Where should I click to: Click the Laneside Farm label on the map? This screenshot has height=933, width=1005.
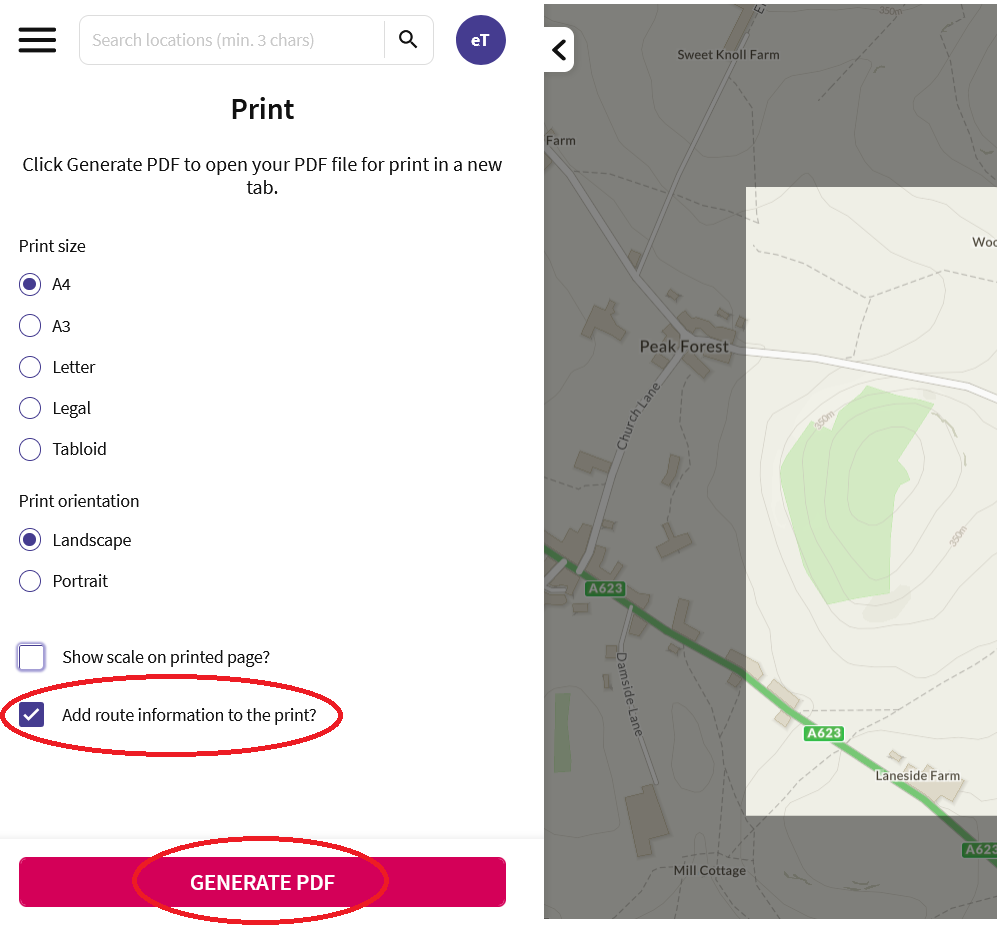coord(915,775)
